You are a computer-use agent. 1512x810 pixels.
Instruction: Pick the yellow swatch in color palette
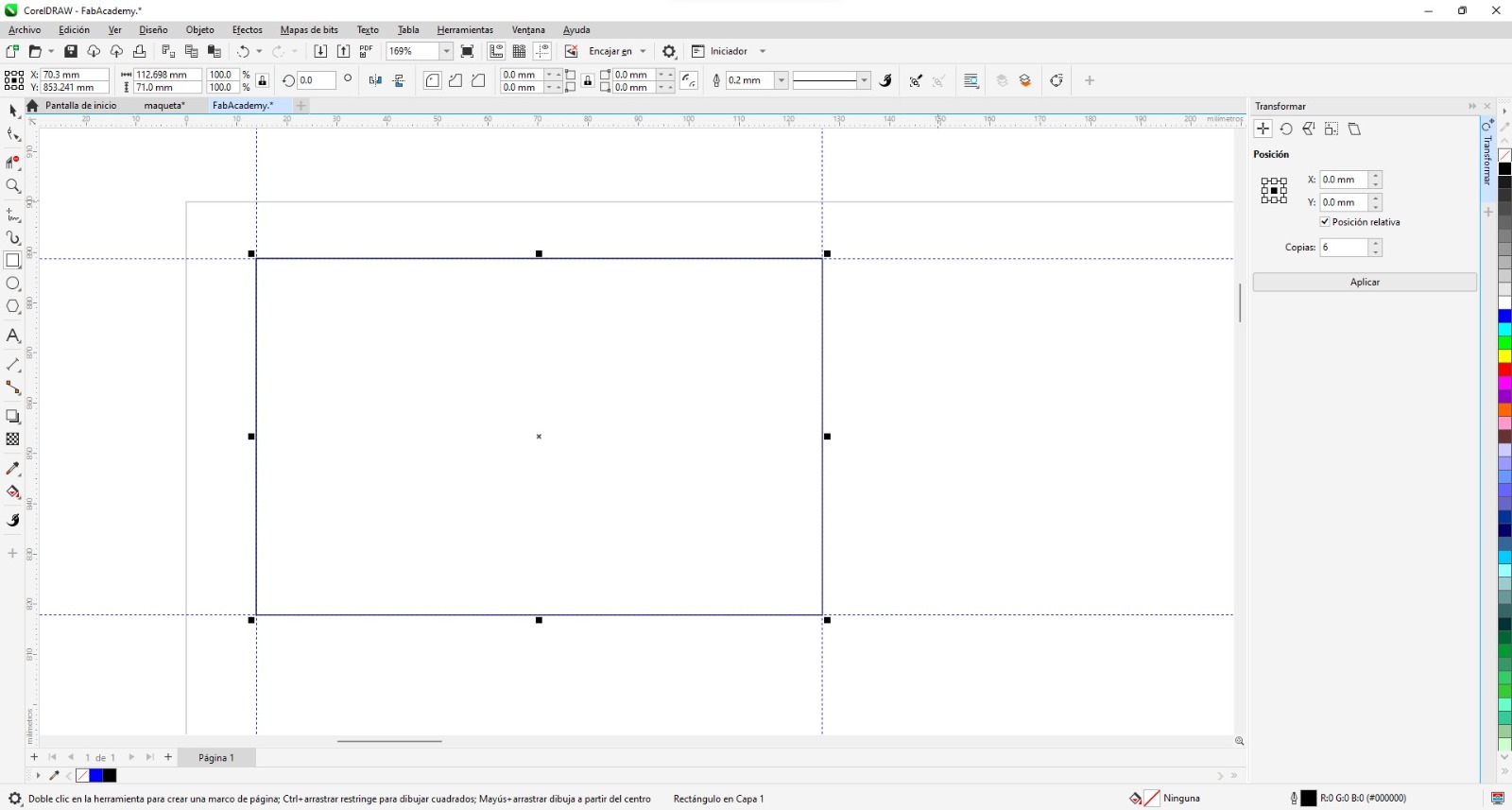[x=1504, y=355]
